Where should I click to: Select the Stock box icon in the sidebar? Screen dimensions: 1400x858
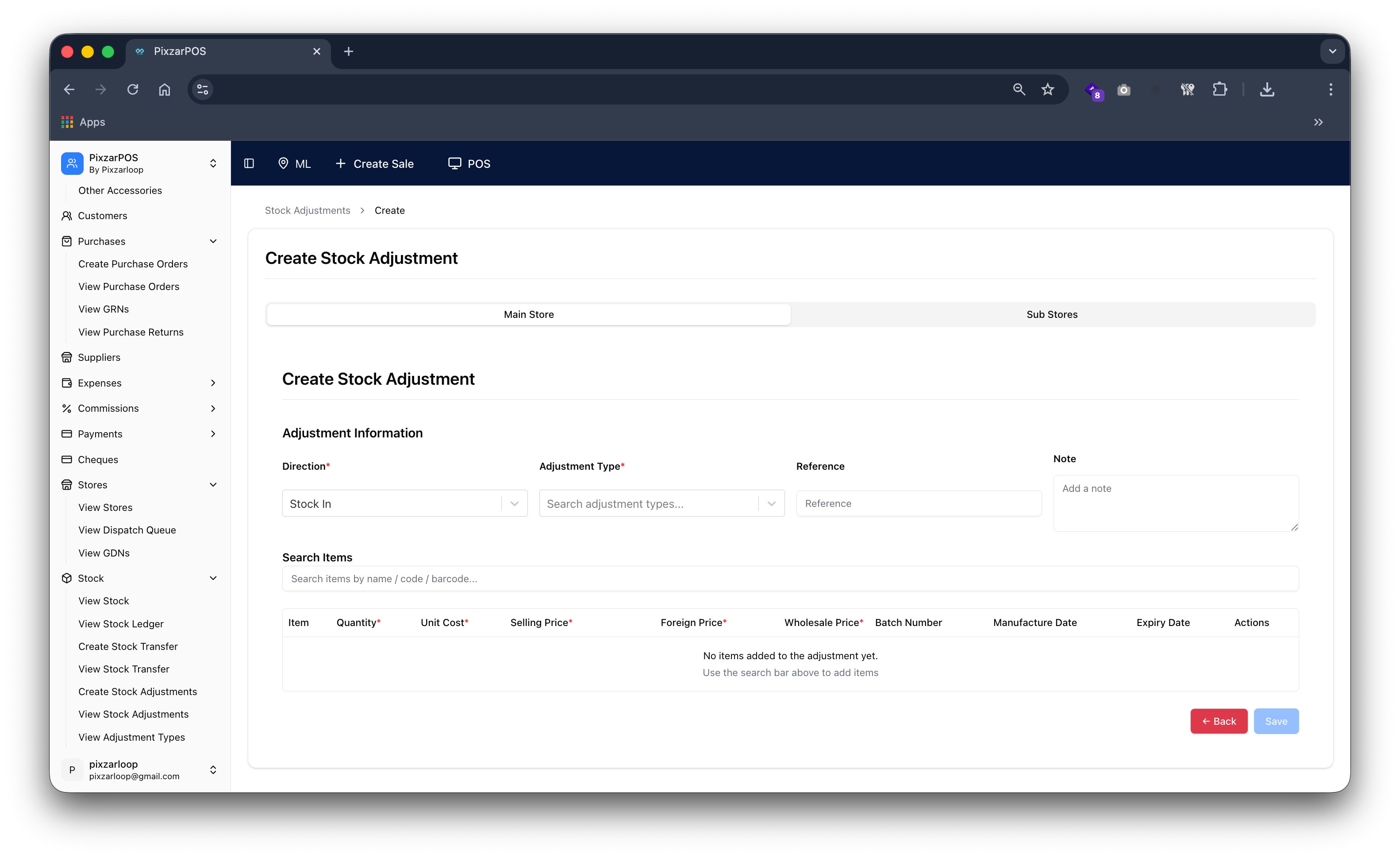[66, 578]
